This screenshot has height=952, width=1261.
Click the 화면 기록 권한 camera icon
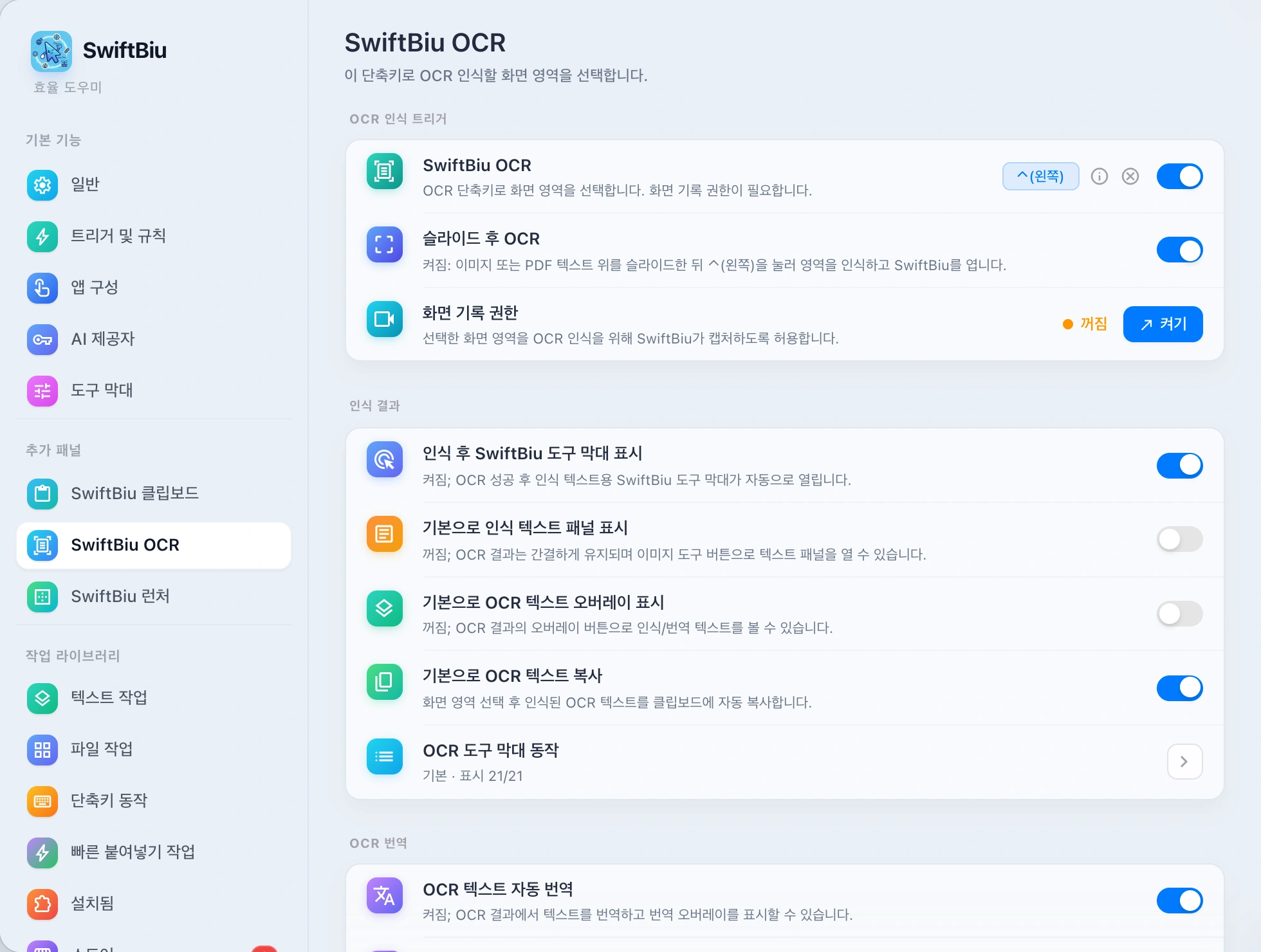click(385, 319)
